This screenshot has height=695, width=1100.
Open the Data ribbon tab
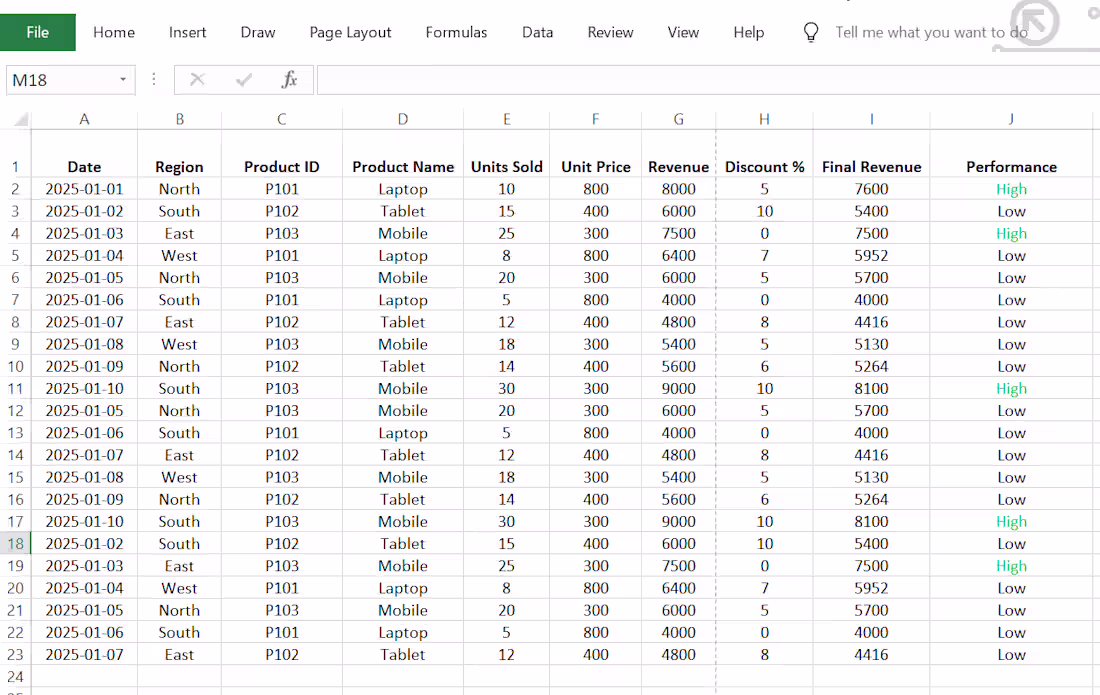(x=537, y=32)
